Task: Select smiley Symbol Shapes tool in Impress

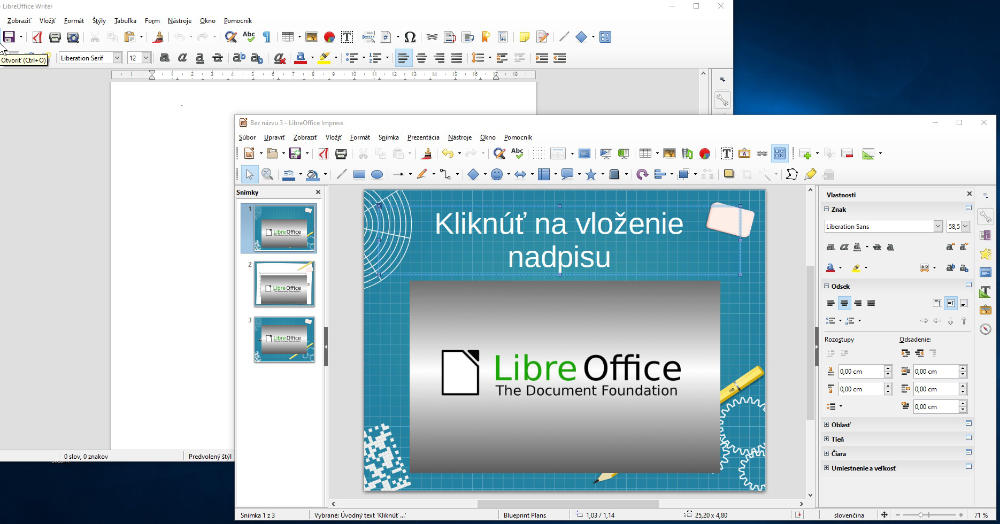Action: click(497, 174)
